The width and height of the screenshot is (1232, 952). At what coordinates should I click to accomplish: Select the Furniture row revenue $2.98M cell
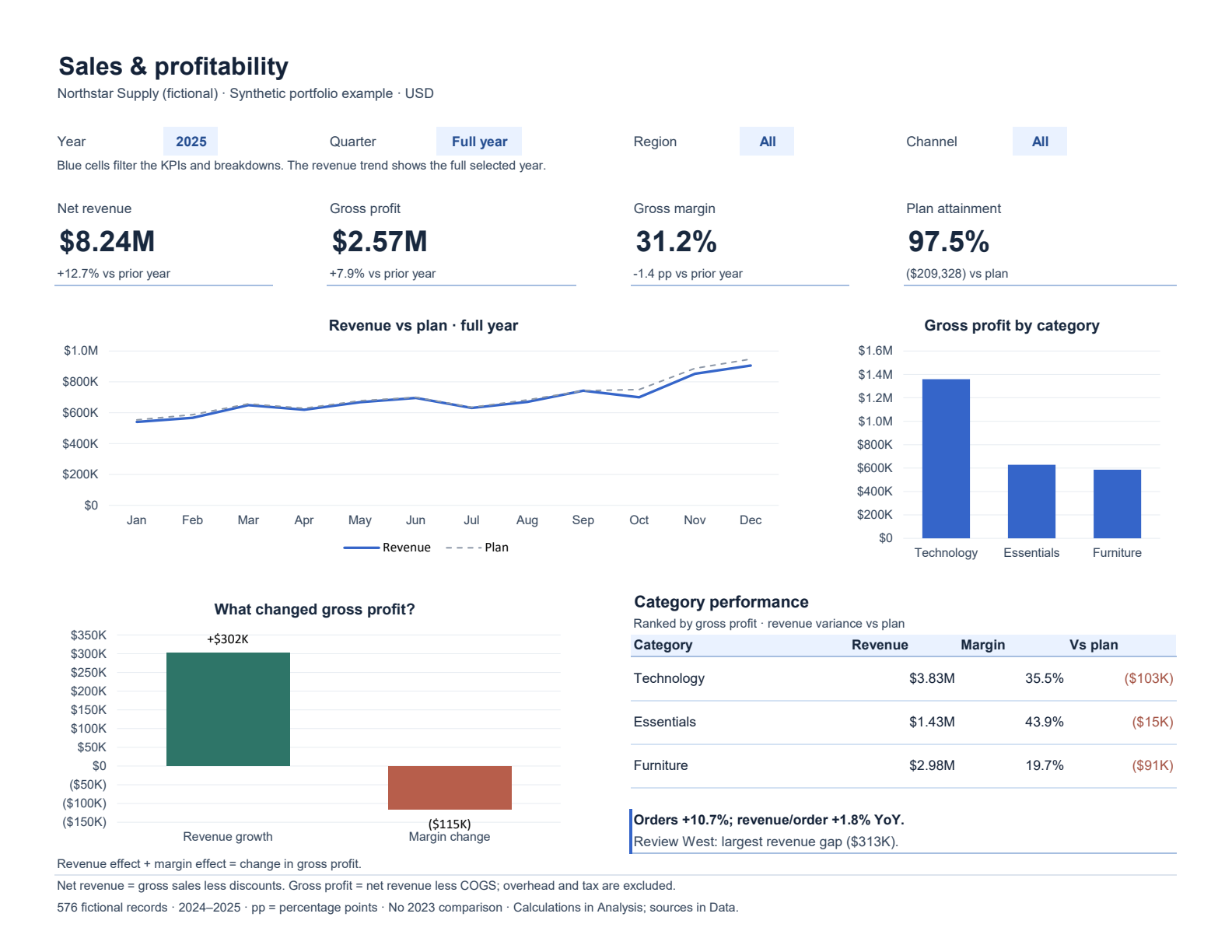932,765
